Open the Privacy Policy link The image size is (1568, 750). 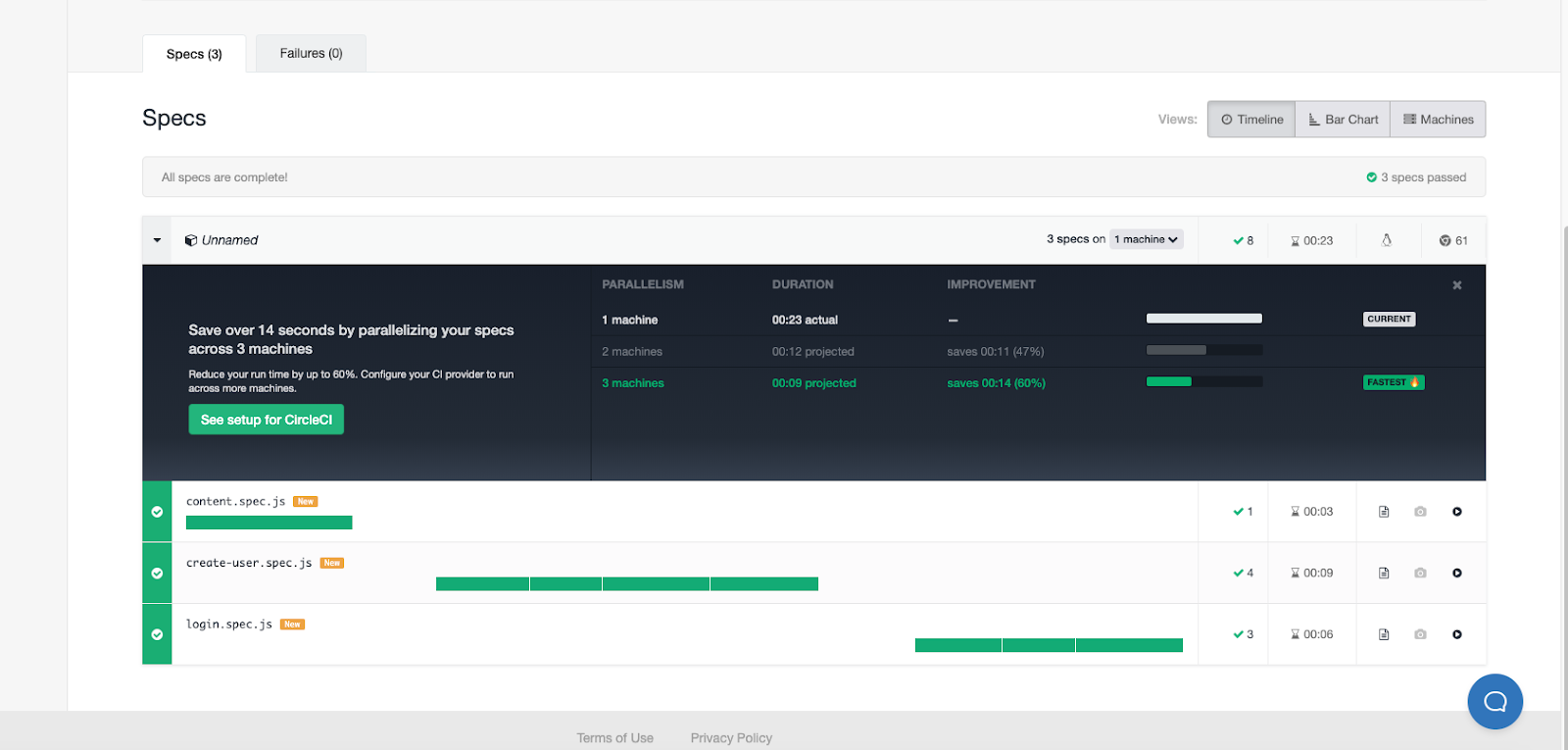pyautogui.click(x=731, y=738)
